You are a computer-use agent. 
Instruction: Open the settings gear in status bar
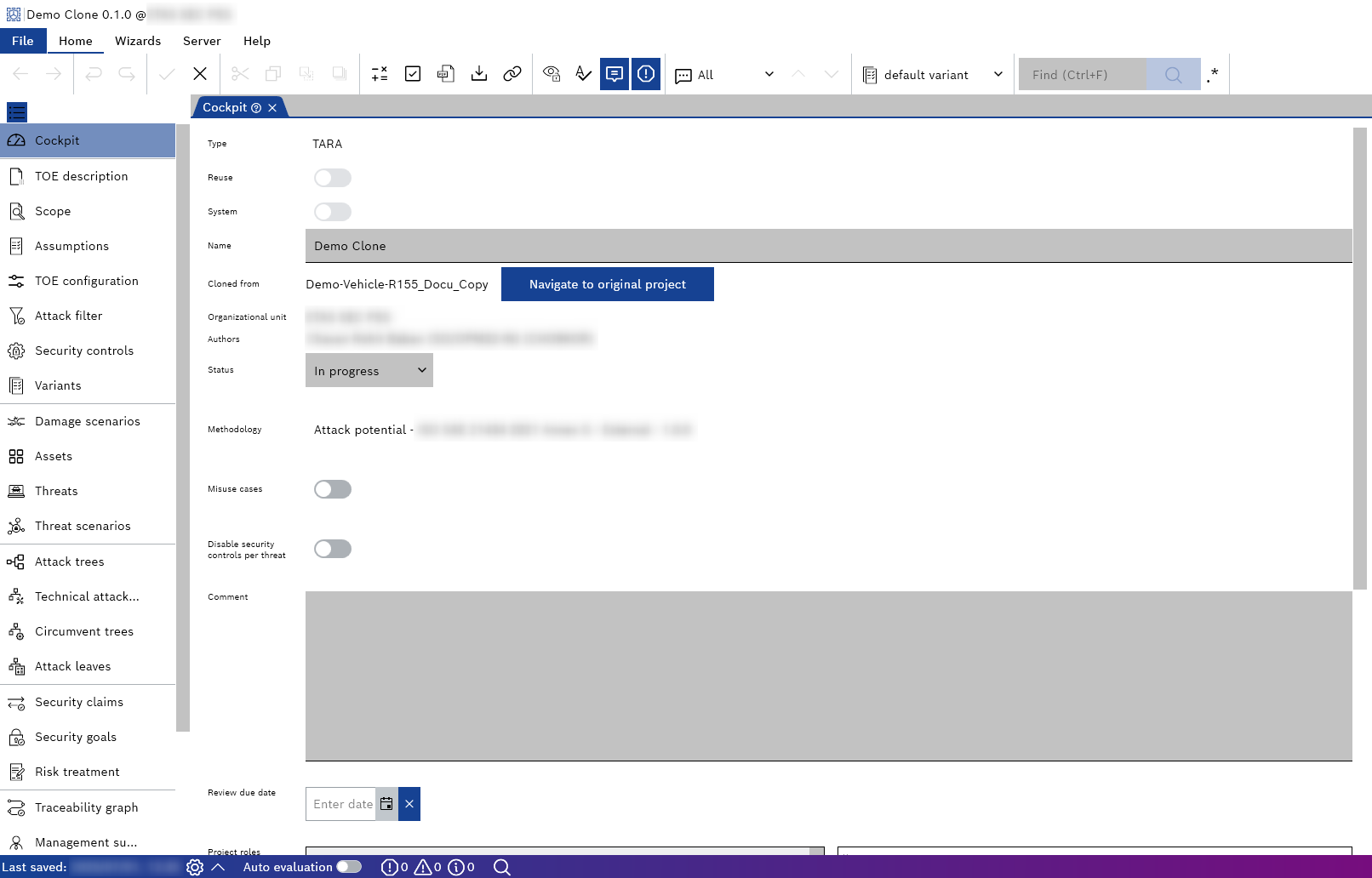click(195, 867)
